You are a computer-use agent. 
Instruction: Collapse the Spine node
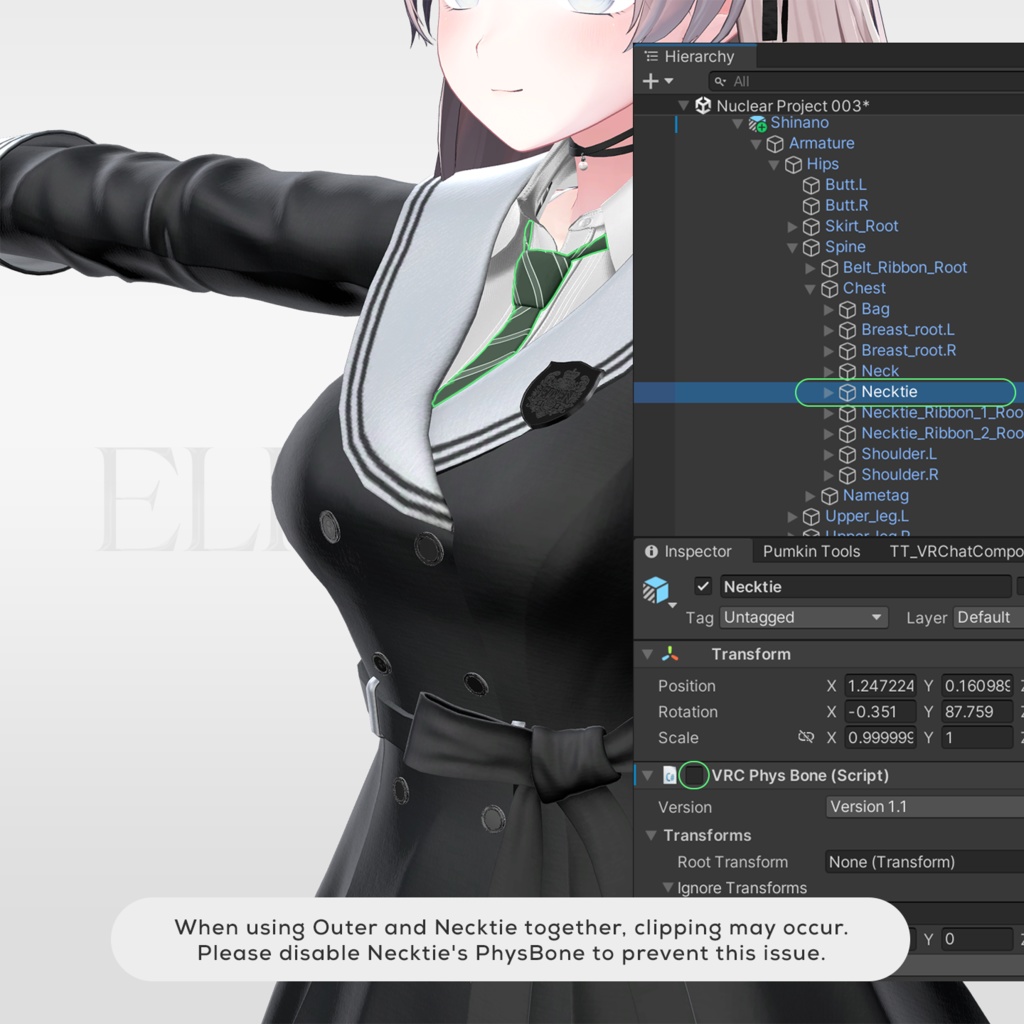(792, 248)
